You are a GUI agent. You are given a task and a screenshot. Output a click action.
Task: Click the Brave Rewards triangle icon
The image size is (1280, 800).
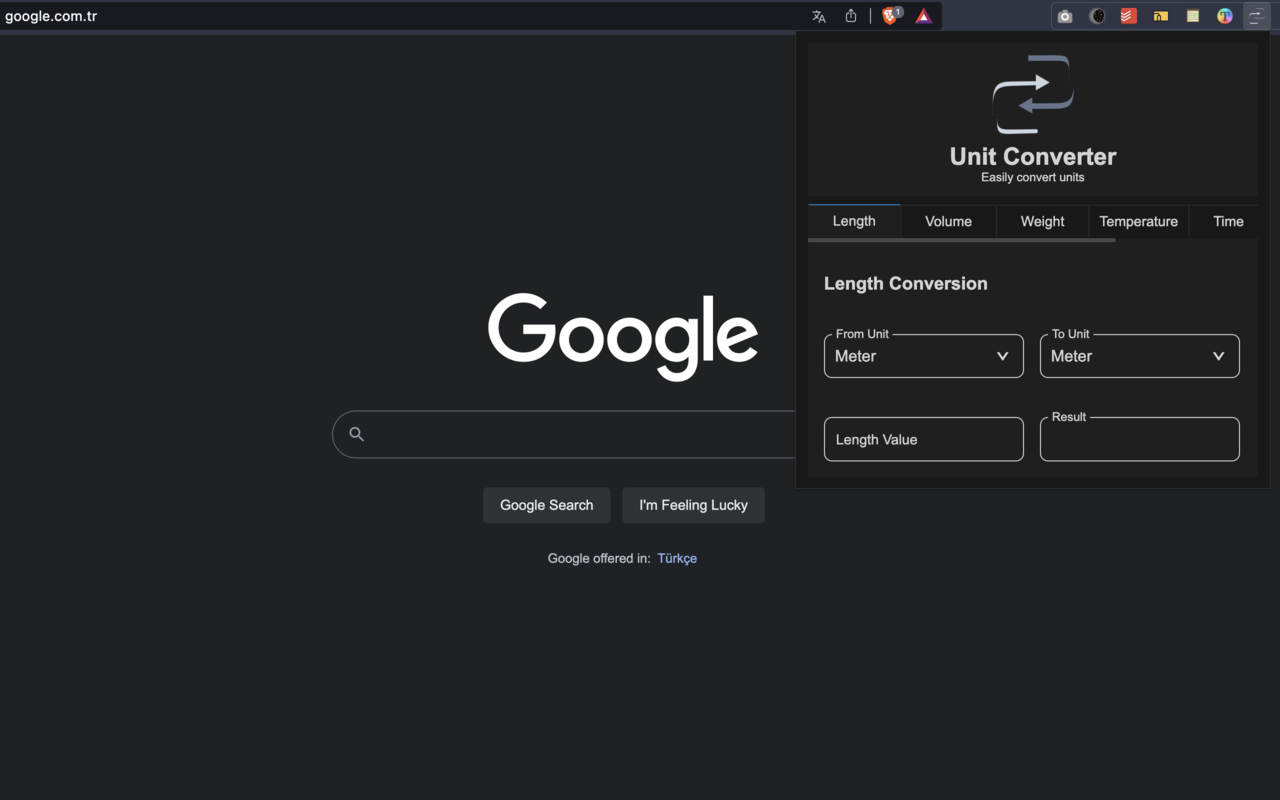click(923, 15)
